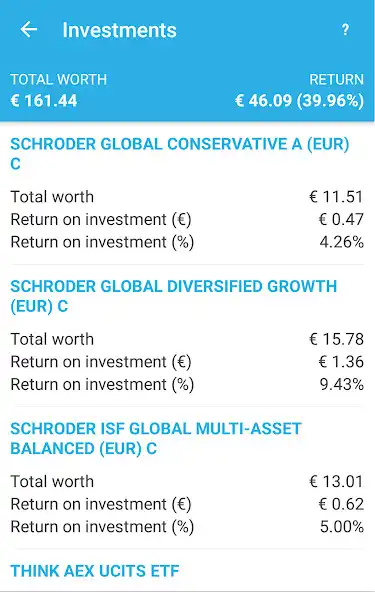This screenshot has width=375, height=592.
Task: Select Diversified Growth return of € 1.36
Action: click(187, 362)
